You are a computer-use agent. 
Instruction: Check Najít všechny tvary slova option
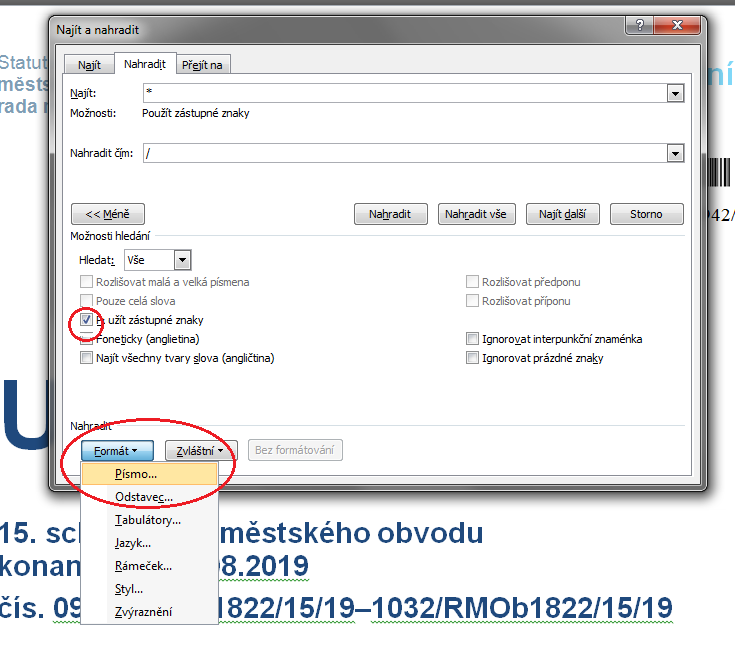[86, 358]
